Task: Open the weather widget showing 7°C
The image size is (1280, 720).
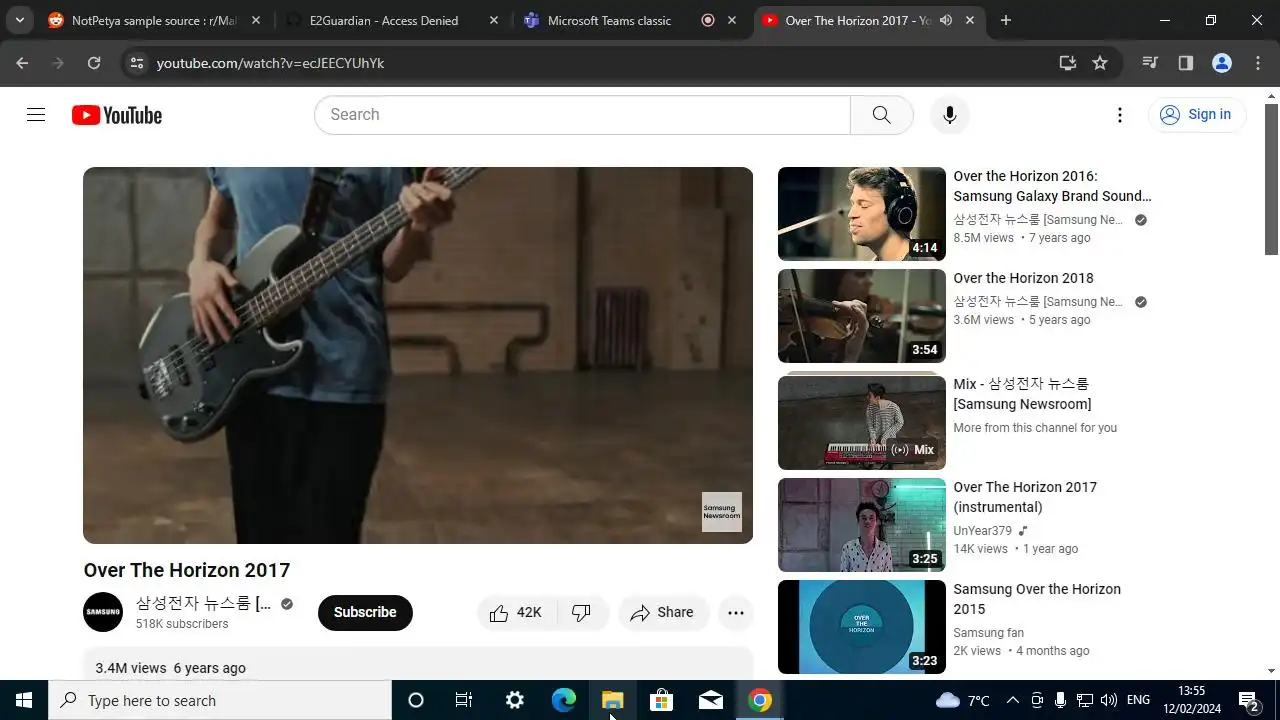Action: click(962, 701)
